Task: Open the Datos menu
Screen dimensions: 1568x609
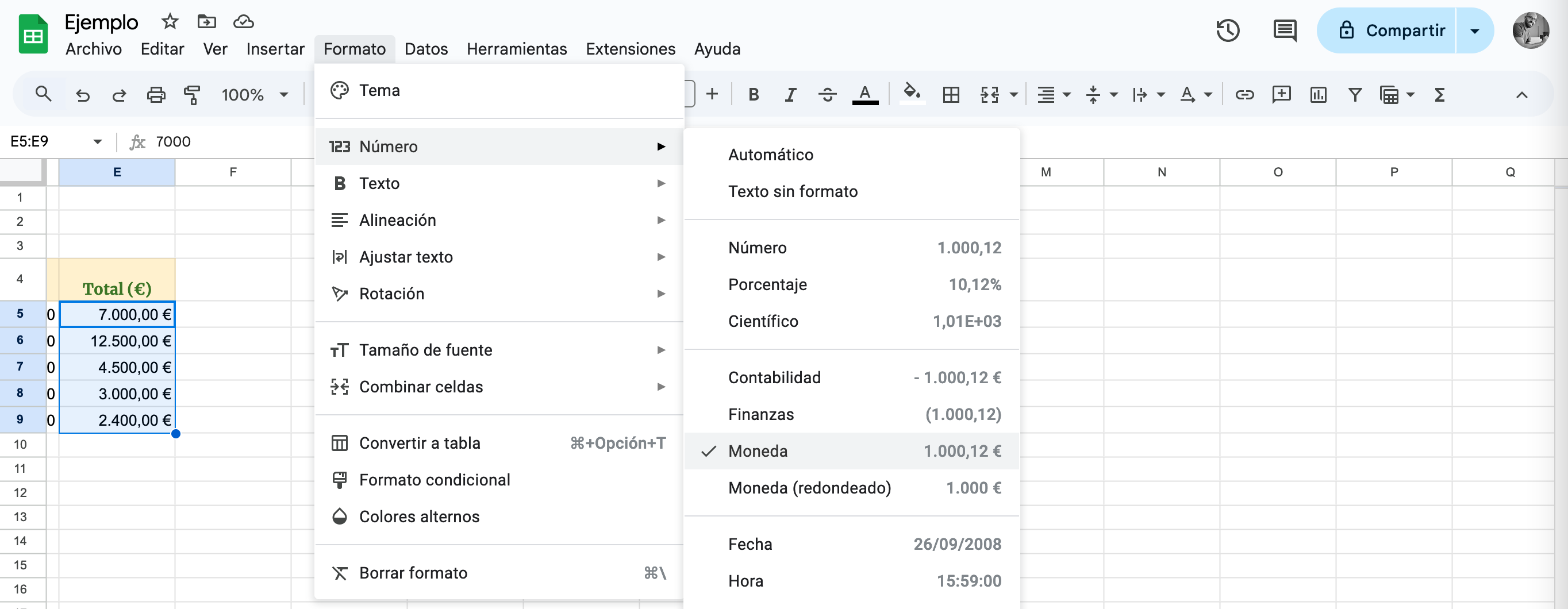Action: pos(425,49)
